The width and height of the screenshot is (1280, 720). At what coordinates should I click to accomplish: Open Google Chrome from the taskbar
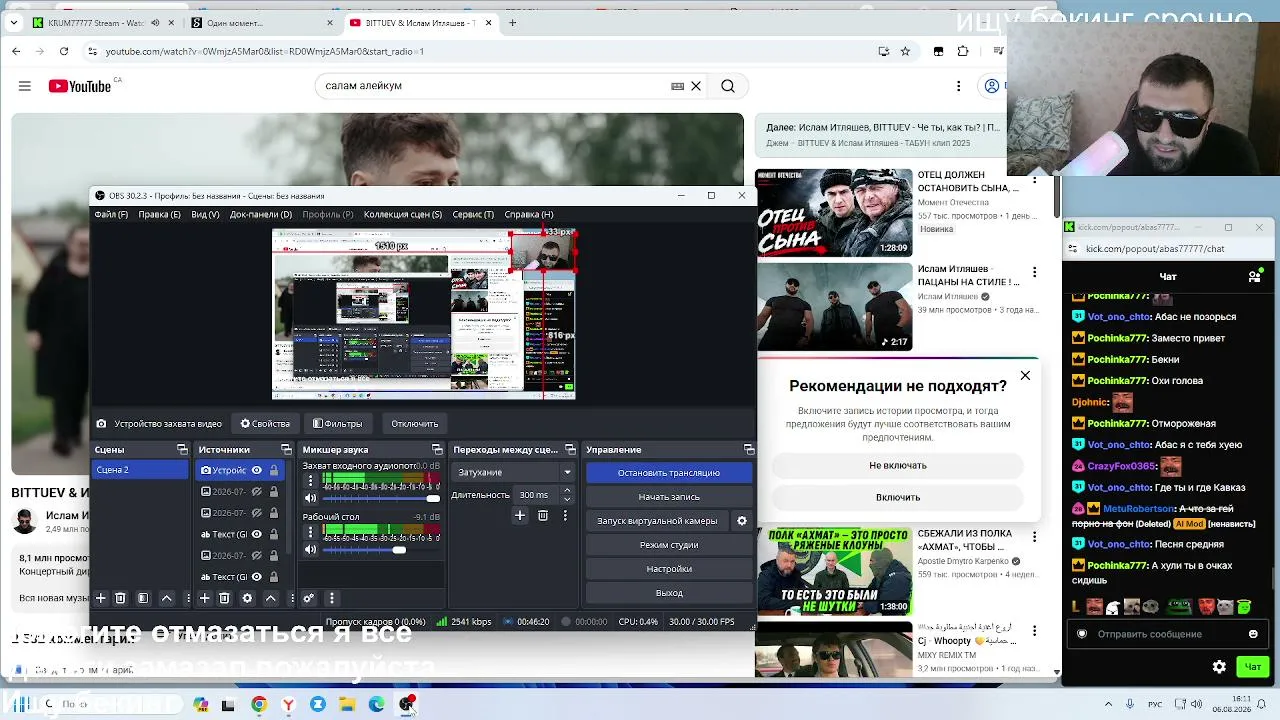coord(259,704)
